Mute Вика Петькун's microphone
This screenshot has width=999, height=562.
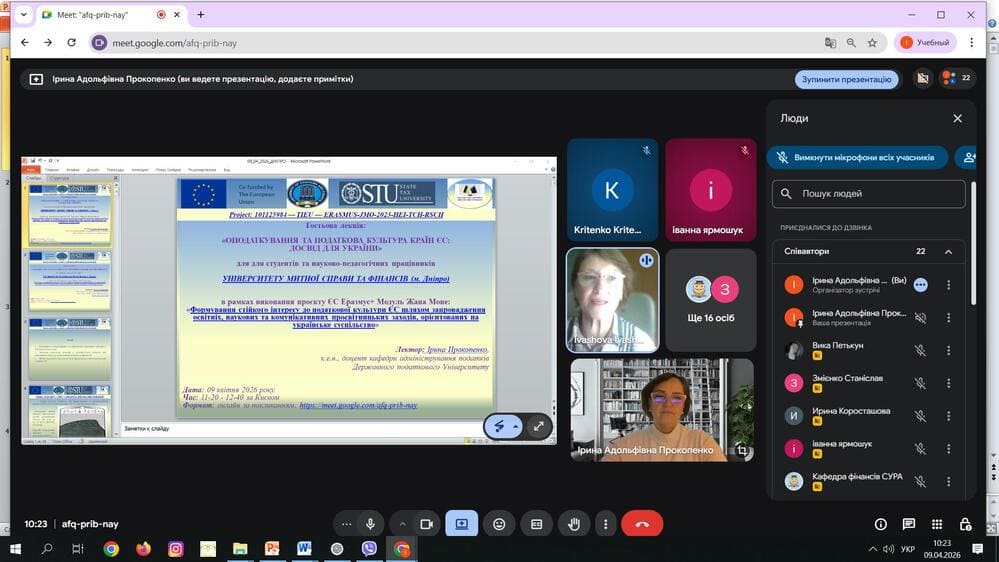click(920, 351)
